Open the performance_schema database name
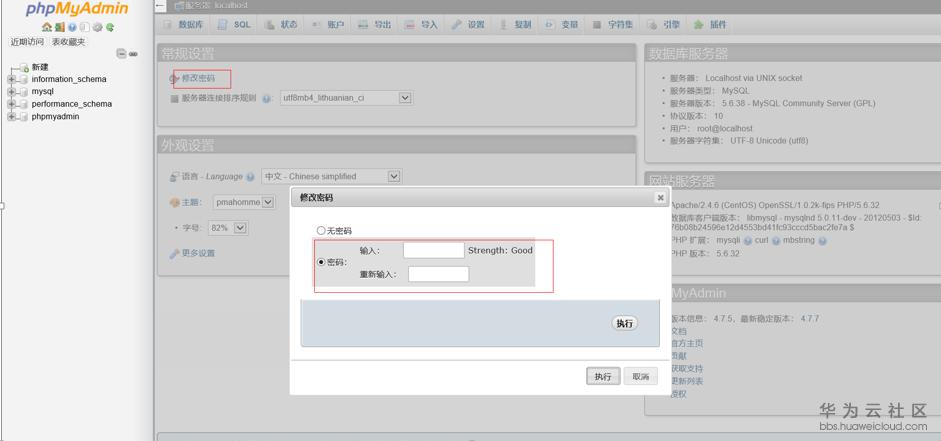Image resolution: width=941 pixels, height=441 pixels. point(71,104)
